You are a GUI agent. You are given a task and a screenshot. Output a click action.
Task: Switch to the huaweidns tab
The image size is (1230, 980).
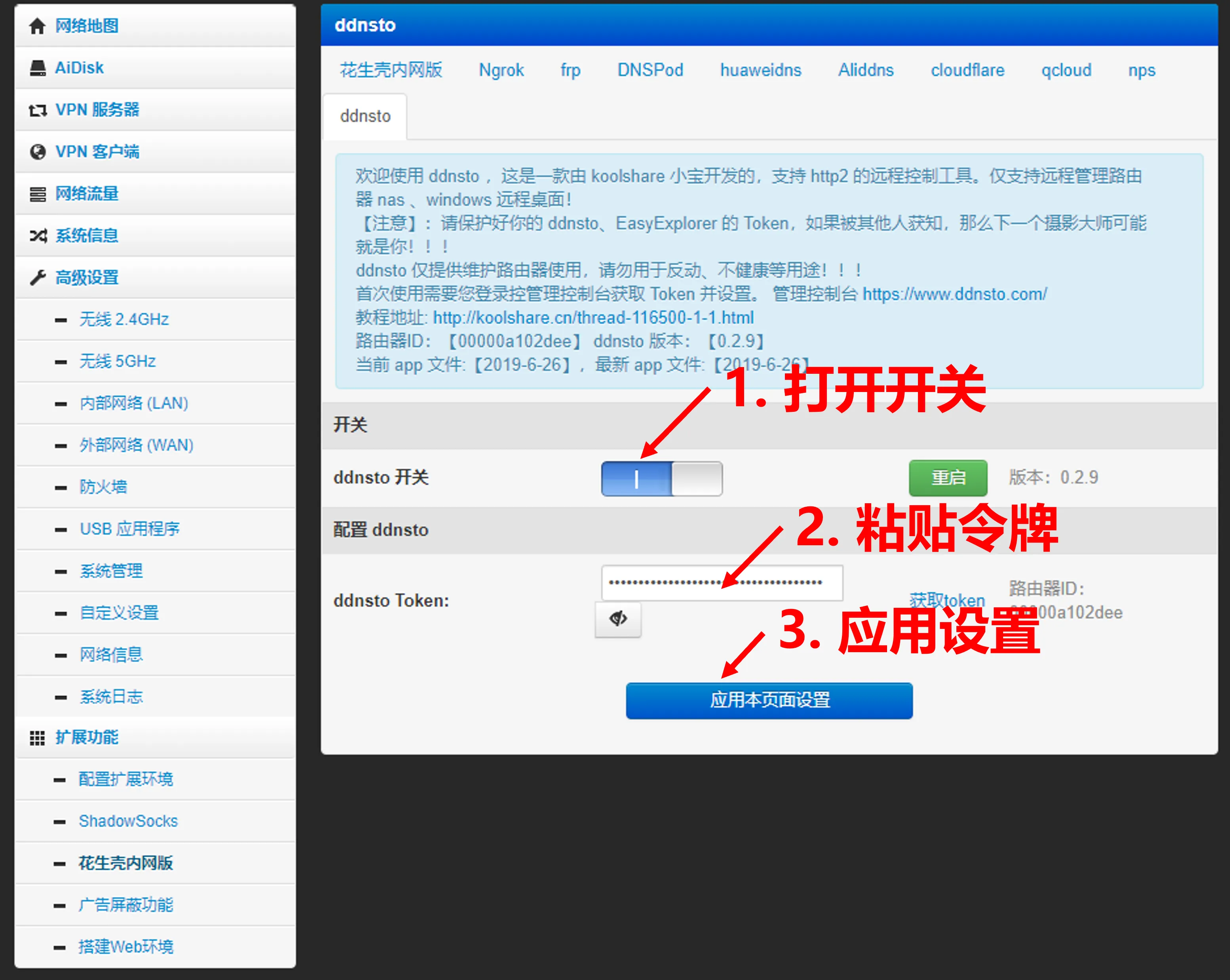tap(760, 70)
